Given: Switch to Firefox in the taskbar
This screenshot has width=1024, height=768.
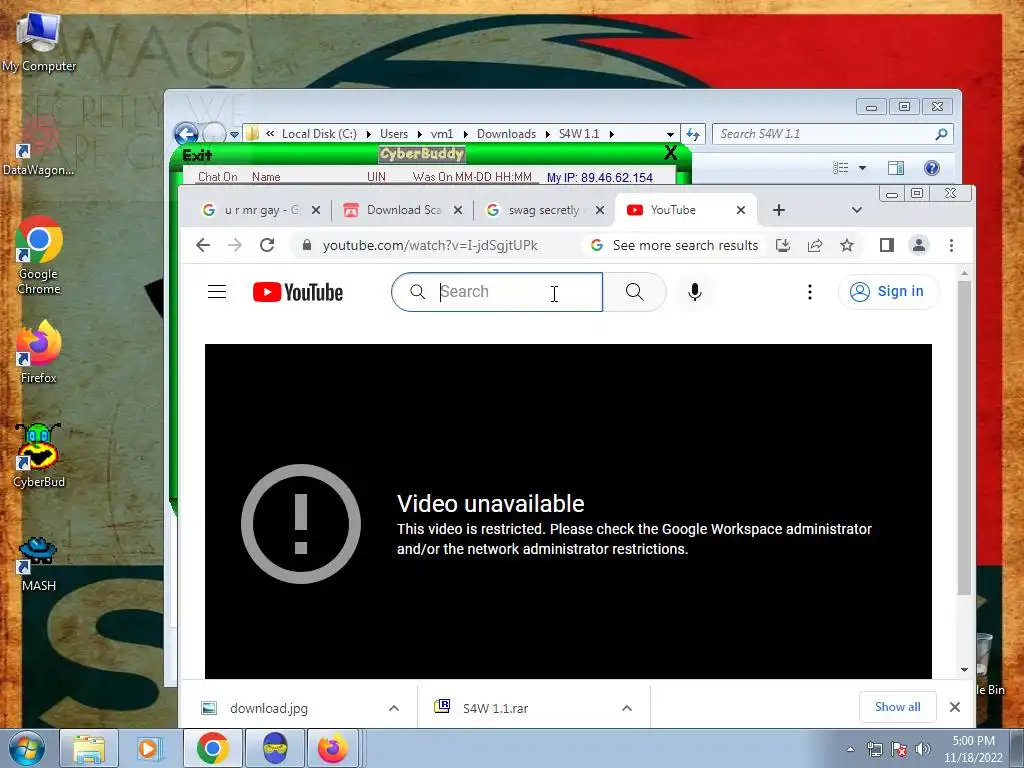Looking at the screenshot, I should tap(333, 748).
